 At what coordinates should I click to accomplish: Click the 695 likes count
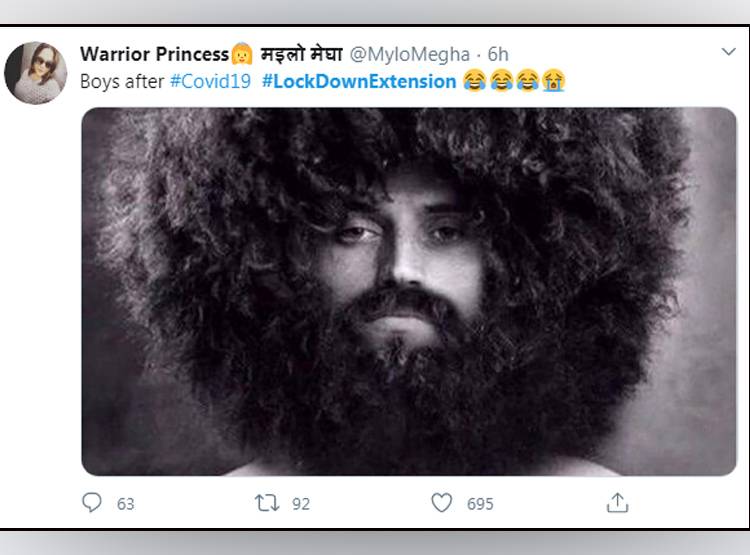tap(480, 503)
